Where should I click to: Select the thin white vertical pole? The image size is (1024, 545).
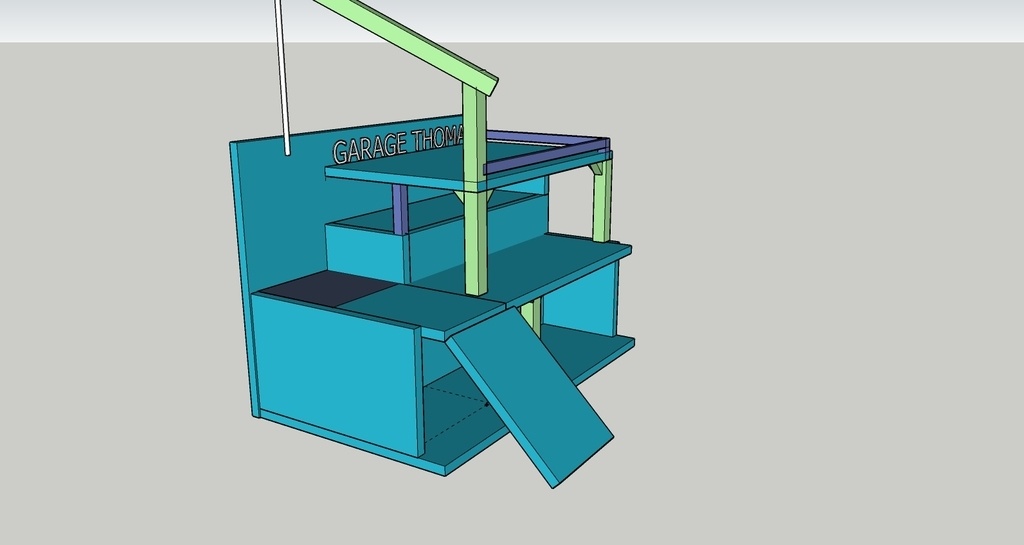(x=283, y=77)
